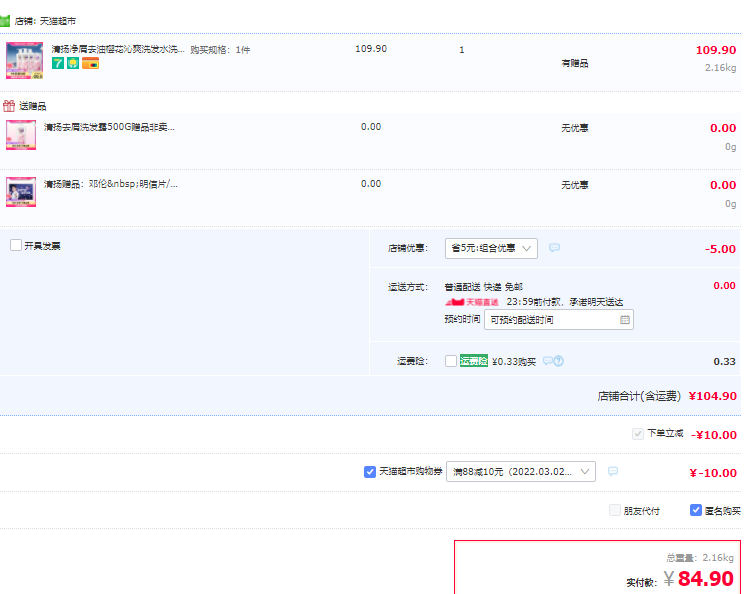Toggle the 下单立减 checkbox
Screen dimensions: 746x594
coord(638,434)
